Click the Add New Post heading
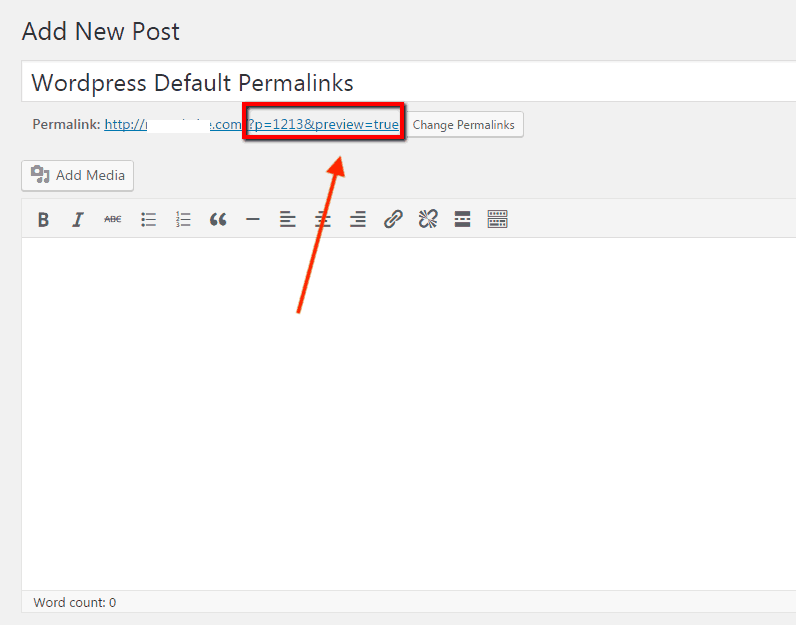The width and height of the screenshot is (796, 625). click(101, 31)
